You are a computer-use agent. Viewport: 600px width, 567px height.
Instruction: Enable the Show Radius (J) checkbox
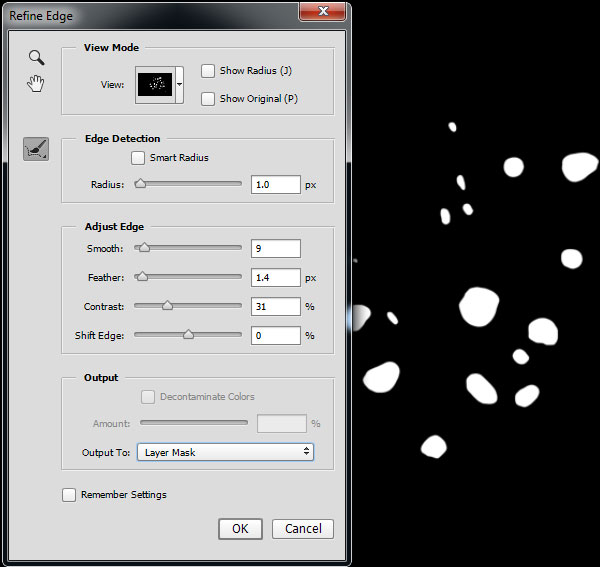208,71
